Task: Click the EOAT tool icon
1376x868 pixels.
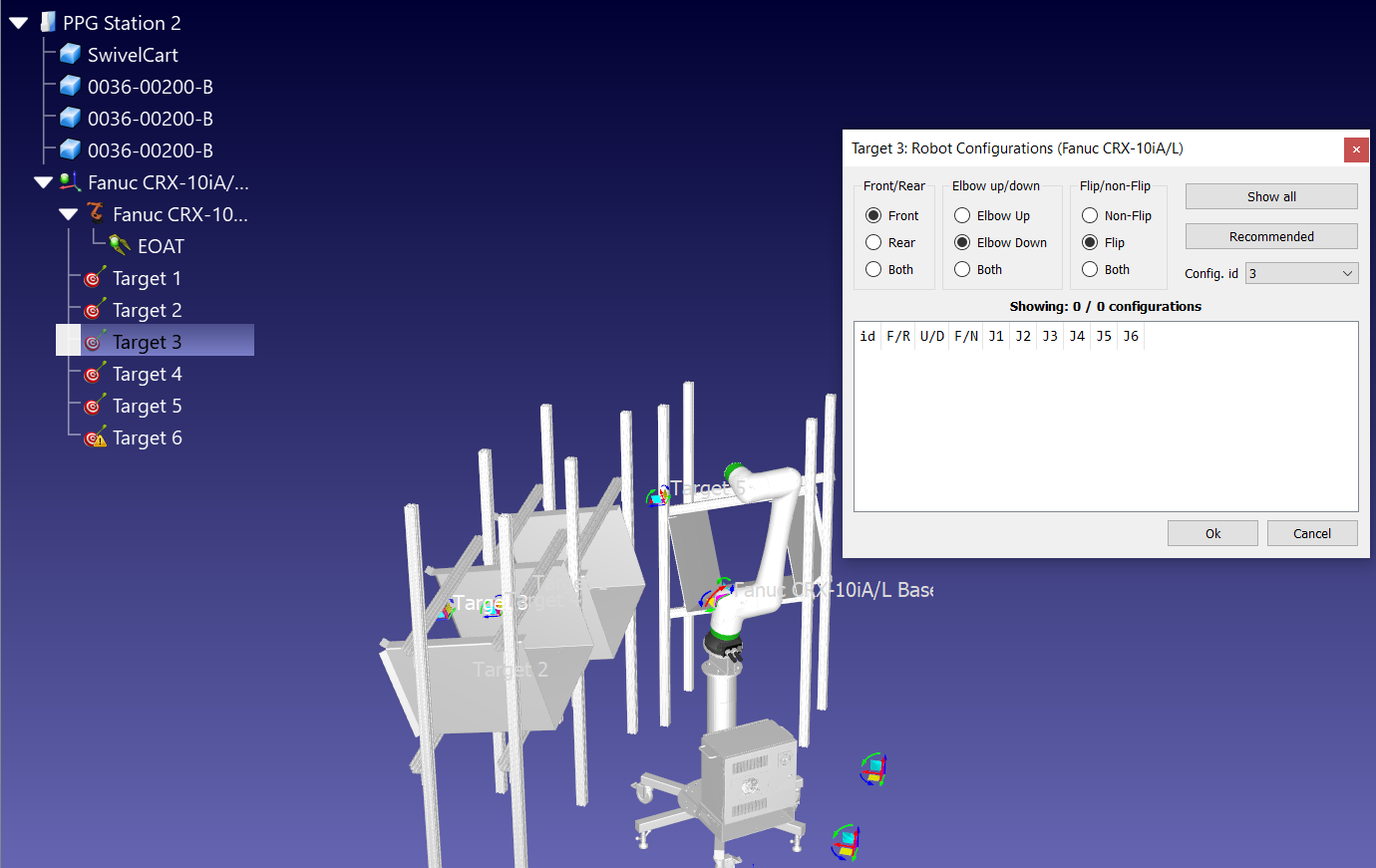Action: tap(120, 245)
